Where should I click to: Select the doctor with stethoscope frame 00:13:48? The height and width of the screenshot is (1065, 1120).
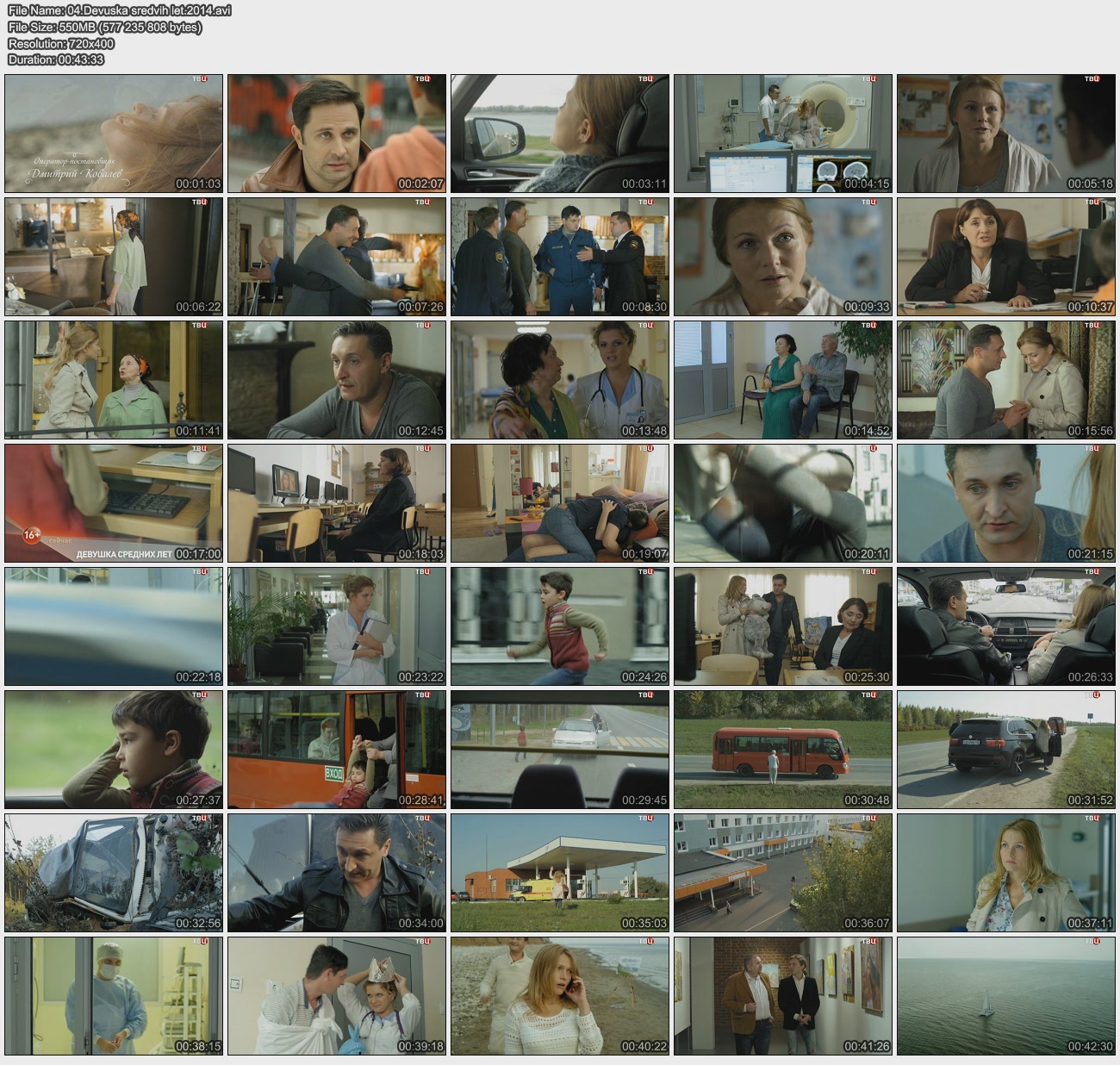(x=559, y=380)
